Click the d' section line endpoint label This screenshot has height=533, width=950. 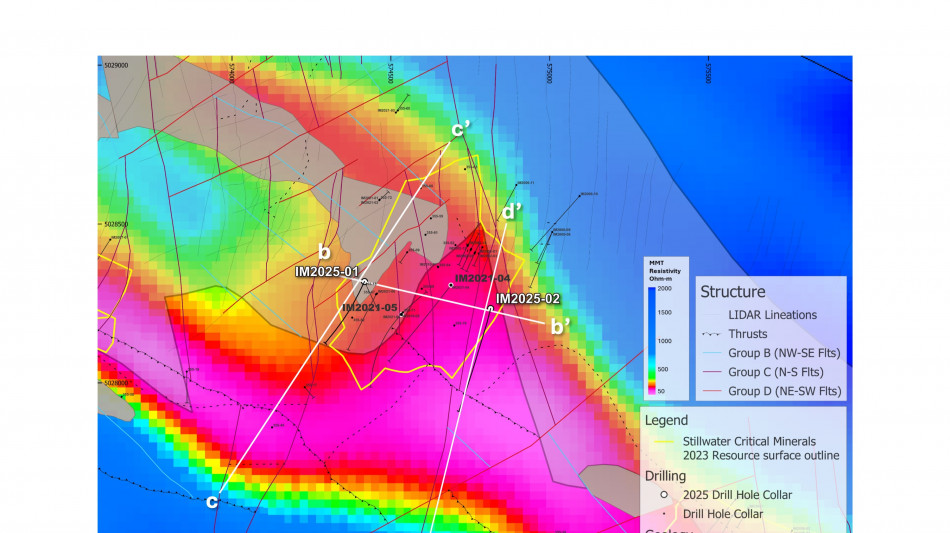point(512,211)
